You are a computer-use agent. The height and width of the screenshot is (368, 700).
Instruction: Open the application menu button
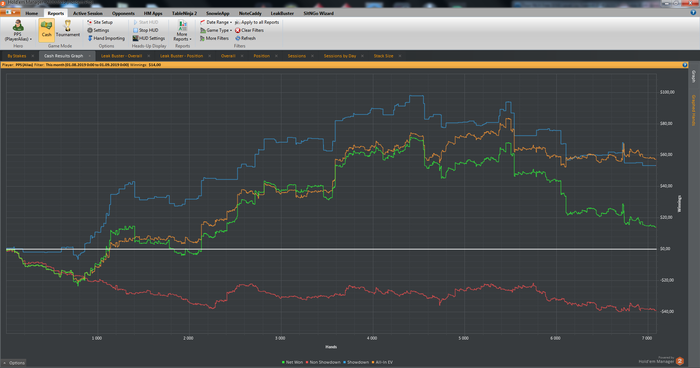[x=10, y=13]
